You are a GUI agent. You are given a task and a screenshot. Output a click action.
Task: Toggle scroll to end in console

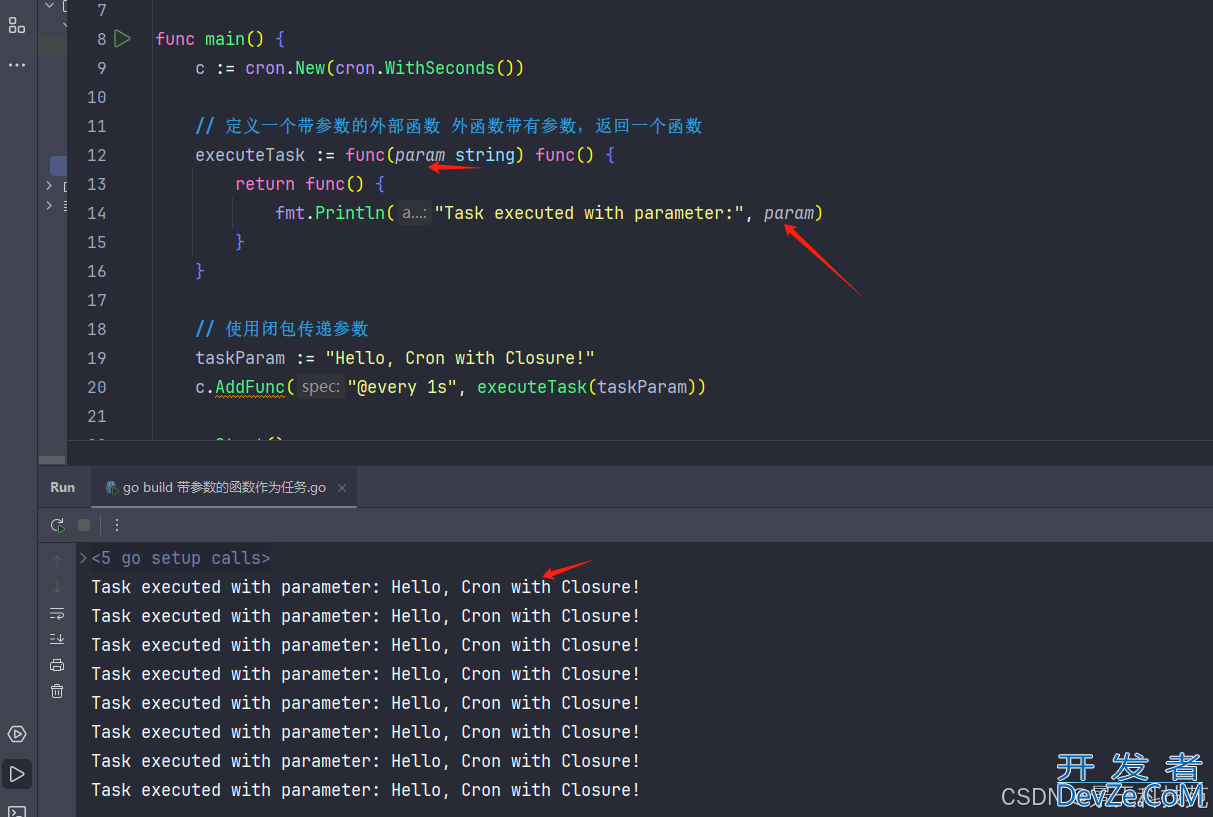(x=57, y=639)
